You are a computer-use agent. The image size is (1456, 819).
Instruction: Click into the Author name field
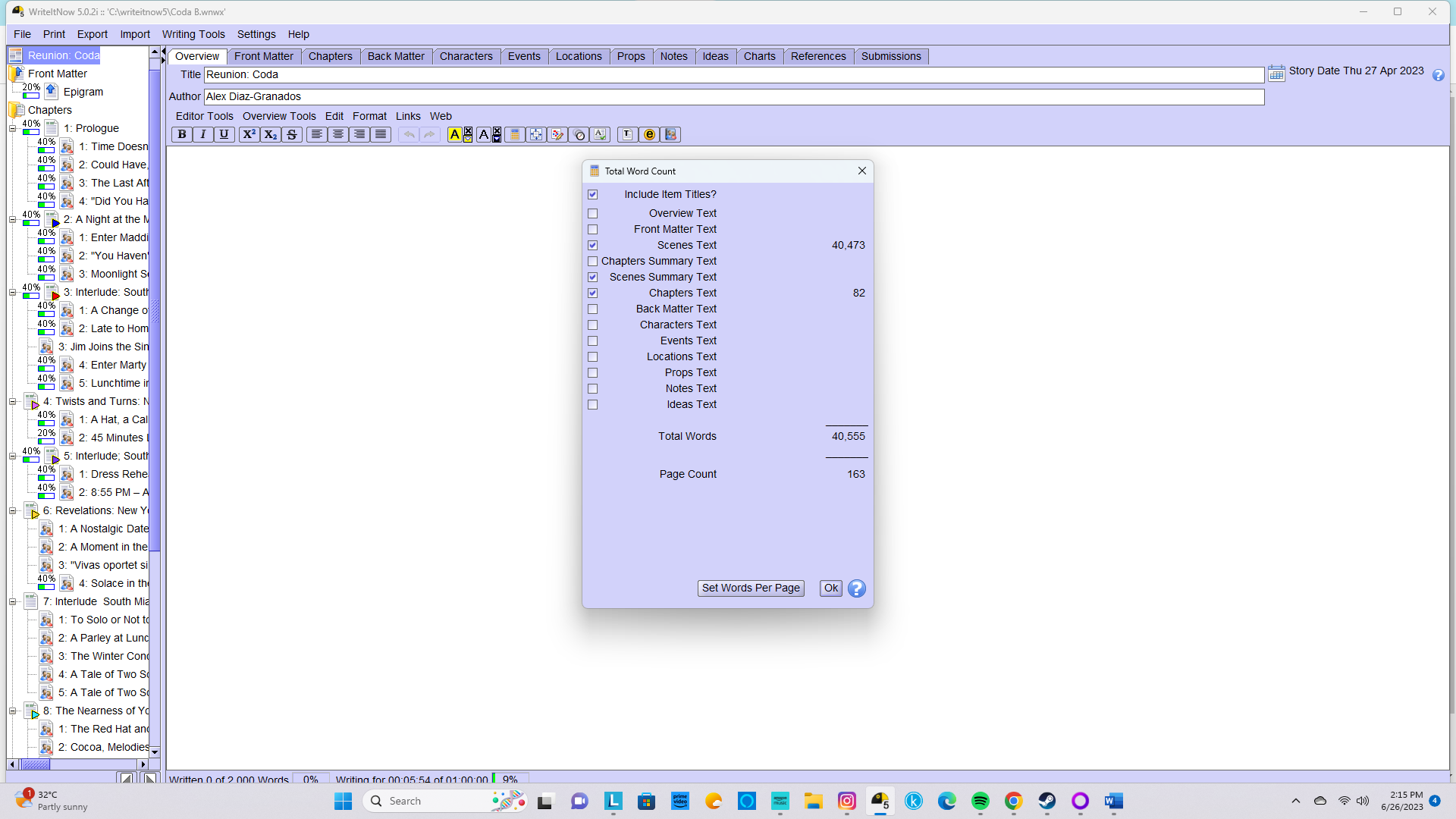coord(733,96)
